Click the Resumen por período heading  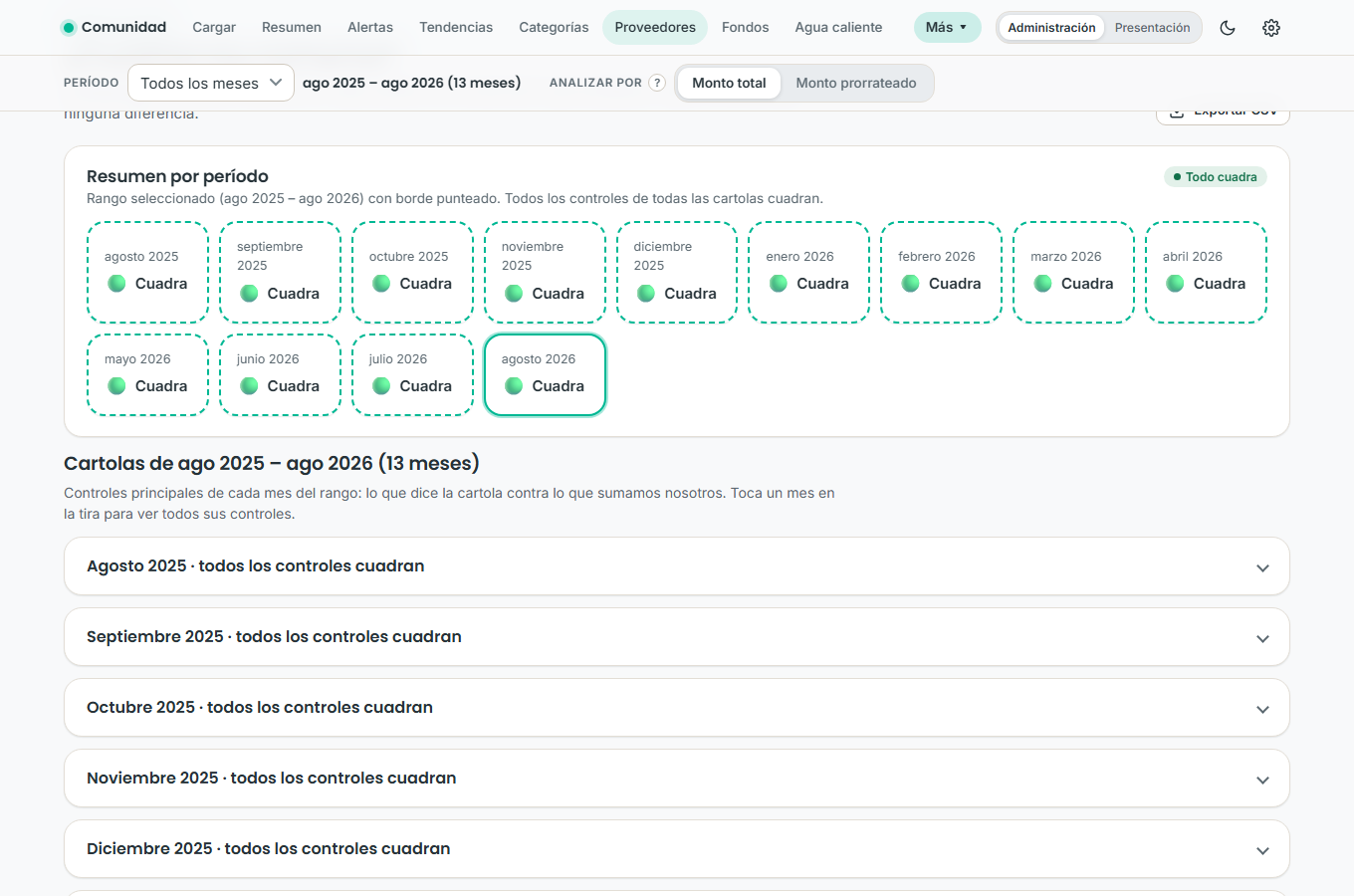[177, 176]
